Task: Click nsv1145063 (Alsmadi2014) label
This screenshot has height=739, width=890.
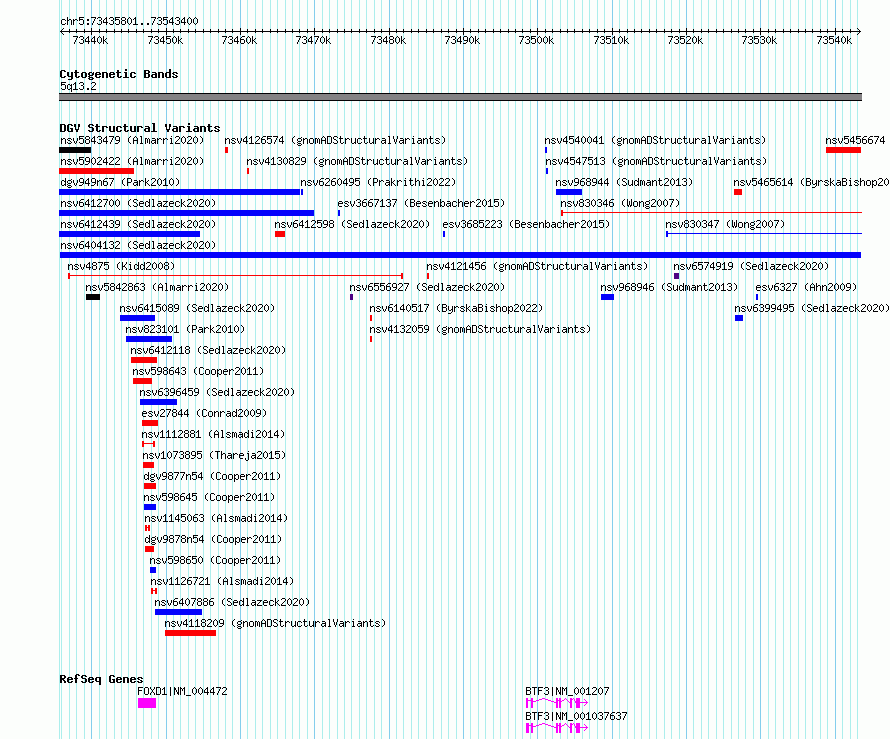Action: pyautogui.click(x=216, y=518)
